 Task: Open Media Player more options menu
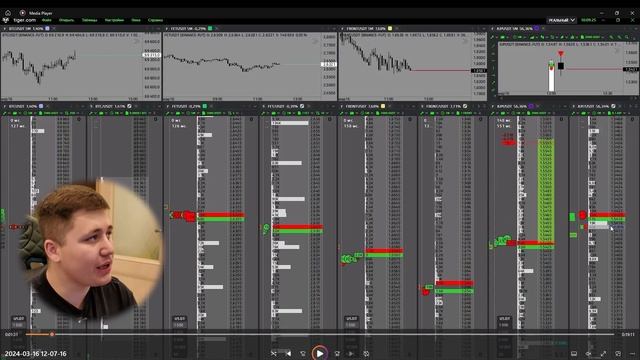click(632, 353)
